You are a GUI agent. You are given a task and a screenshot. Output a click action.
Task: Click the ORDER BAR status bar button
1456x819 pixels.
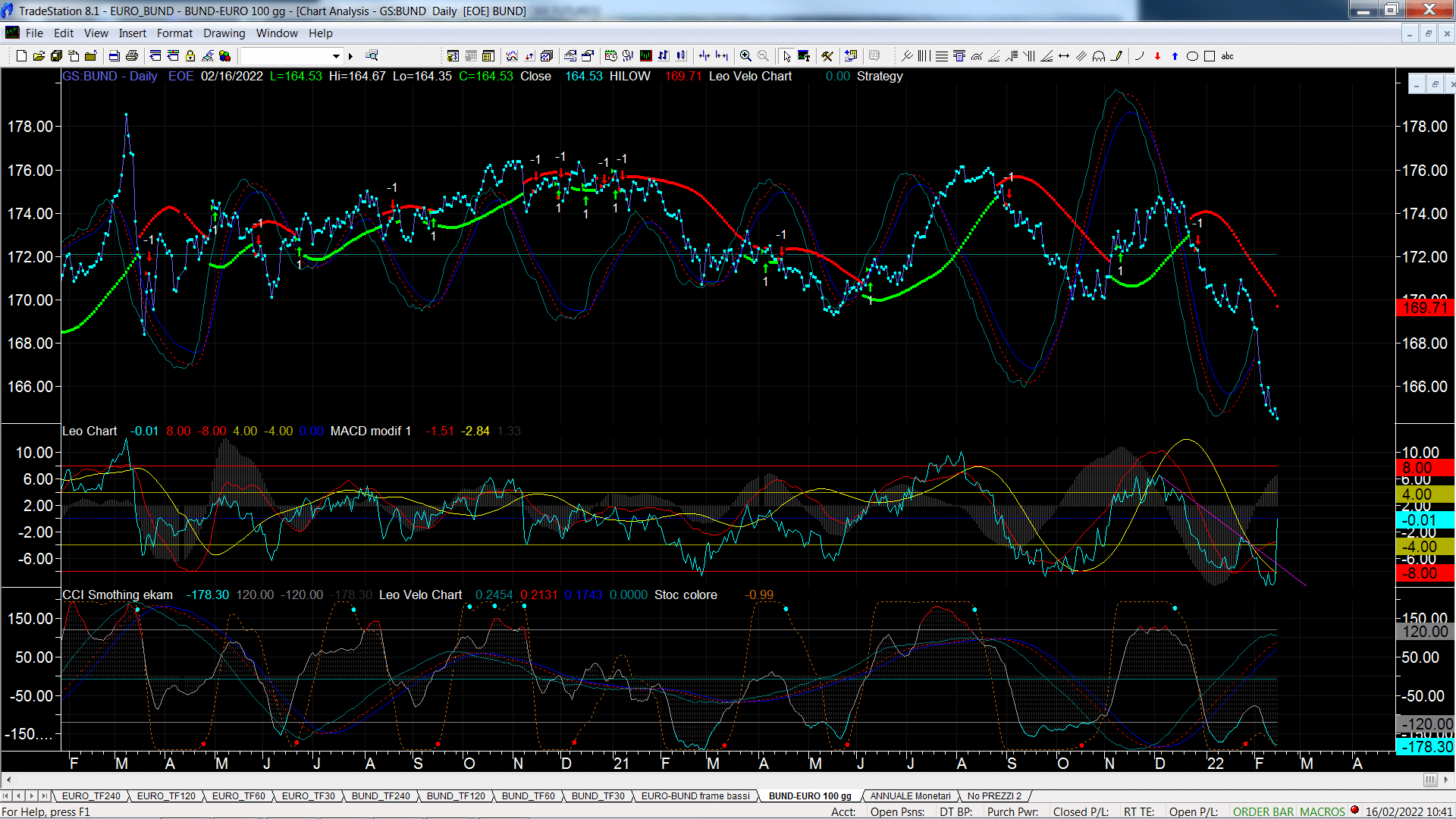point(1263,811)
